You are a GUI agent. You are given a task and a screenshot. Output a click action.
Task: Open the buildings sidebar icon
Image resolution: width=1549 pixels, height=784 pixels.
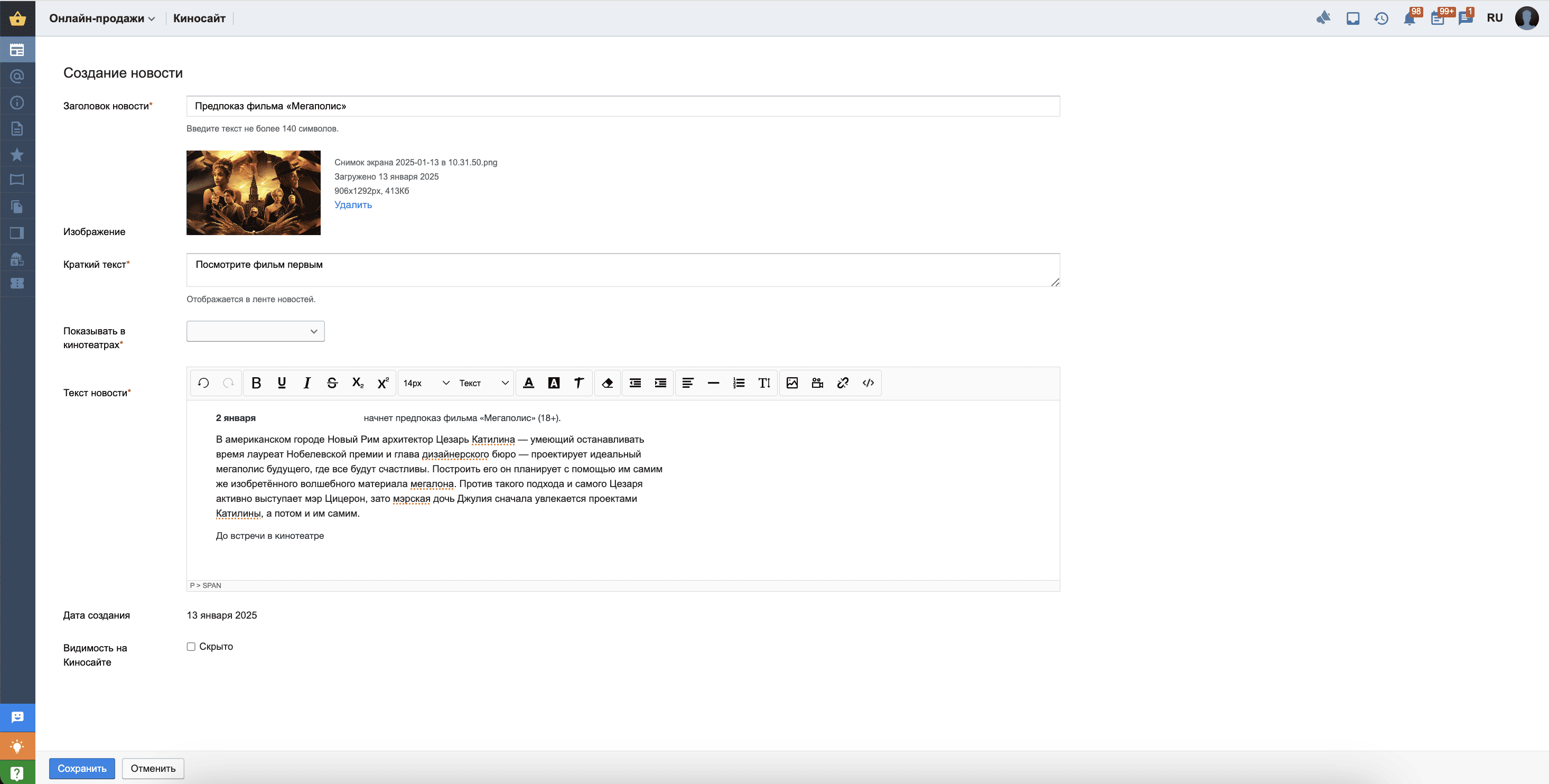(x=17, y=259)
